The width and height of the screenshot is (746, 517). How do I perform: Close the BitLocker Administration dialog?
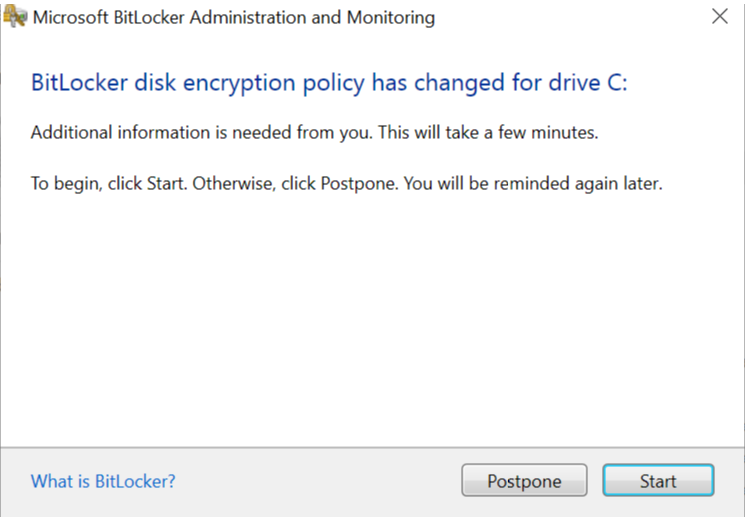[718, 17]
